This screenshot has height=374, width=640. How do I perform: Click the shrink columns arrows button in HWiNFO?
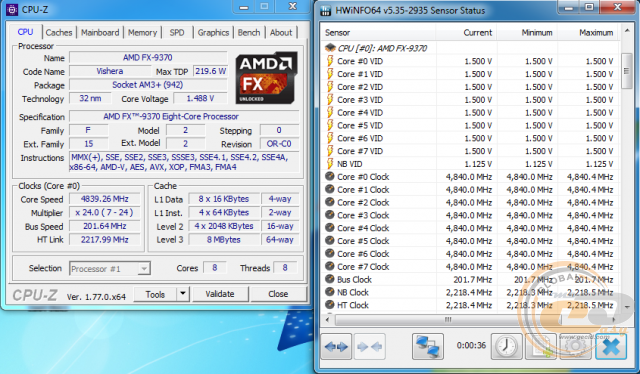[369, 347]
